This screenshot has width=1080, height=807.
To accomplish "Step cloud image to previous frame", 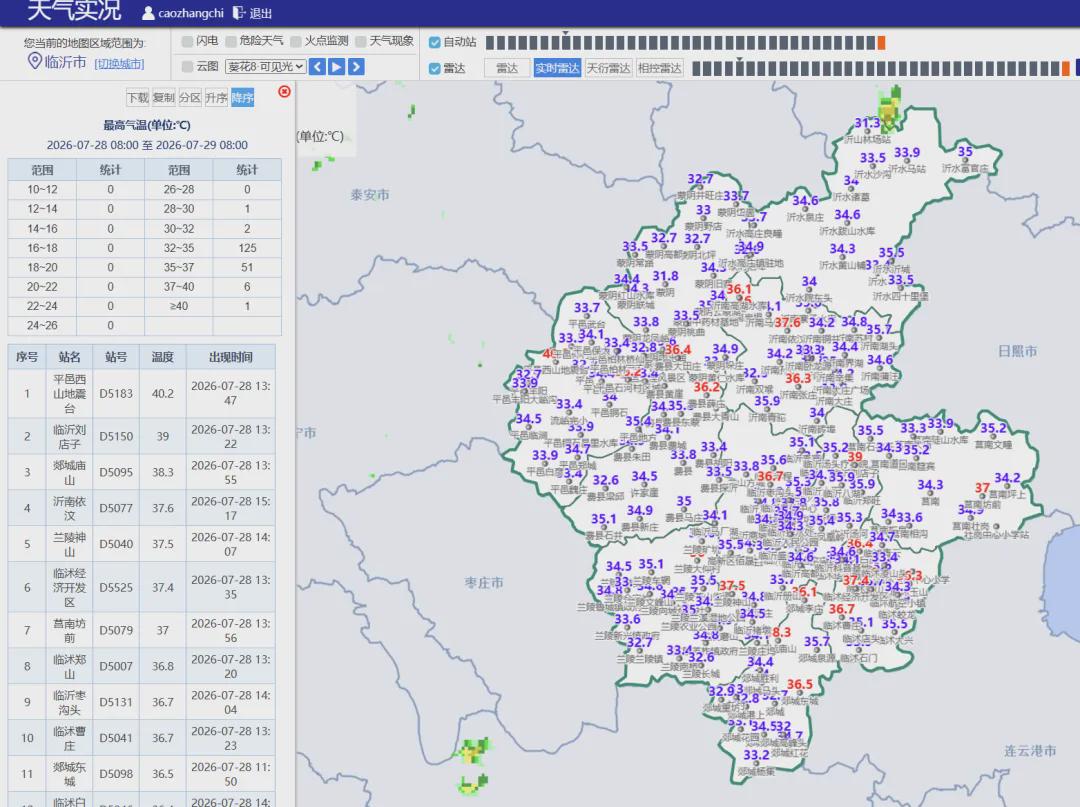I will [x=317, y=67].
